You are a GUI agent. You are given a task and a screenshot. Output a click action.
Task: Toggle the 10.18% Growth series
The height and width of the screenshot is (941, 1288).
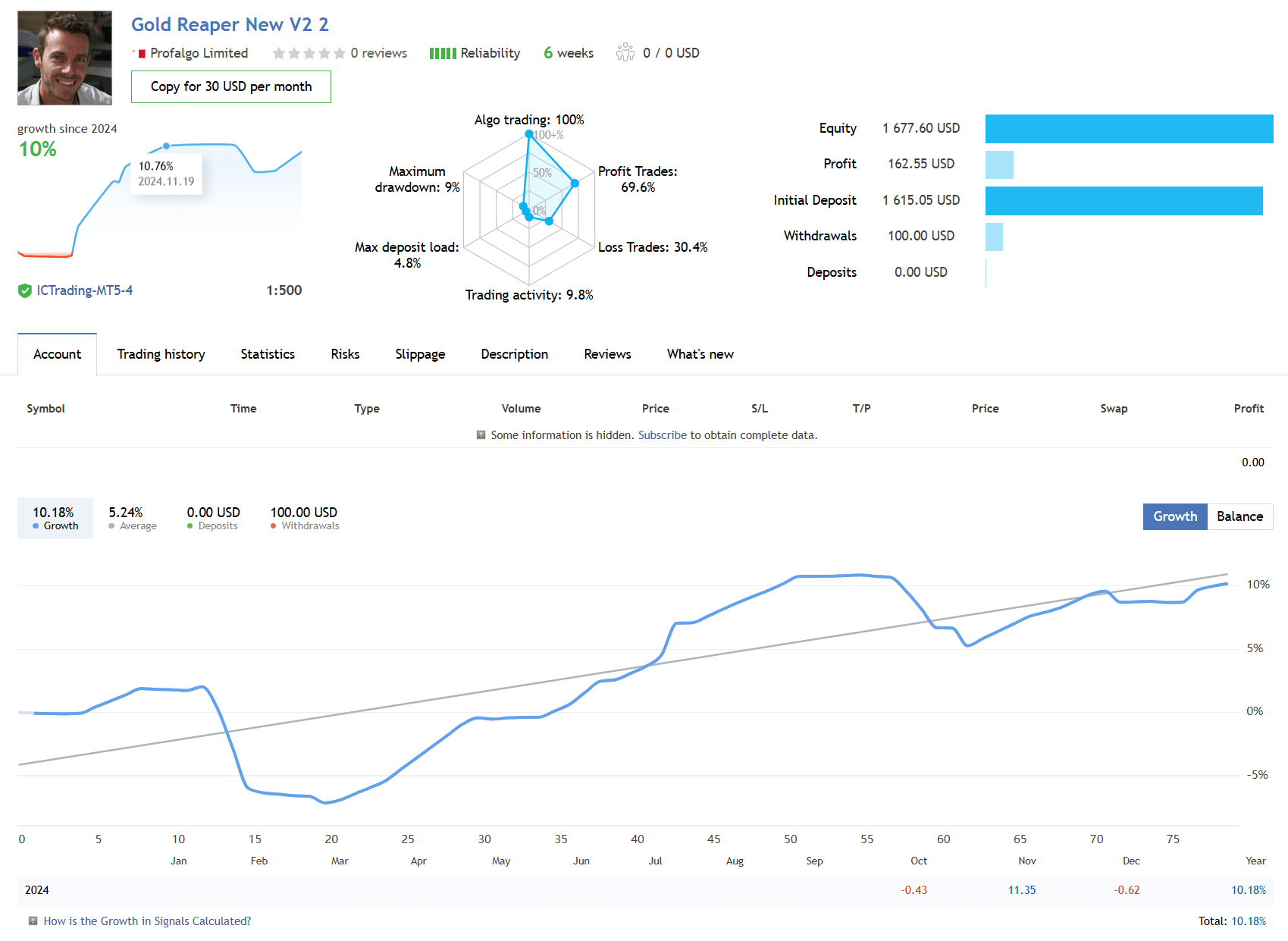55,519
